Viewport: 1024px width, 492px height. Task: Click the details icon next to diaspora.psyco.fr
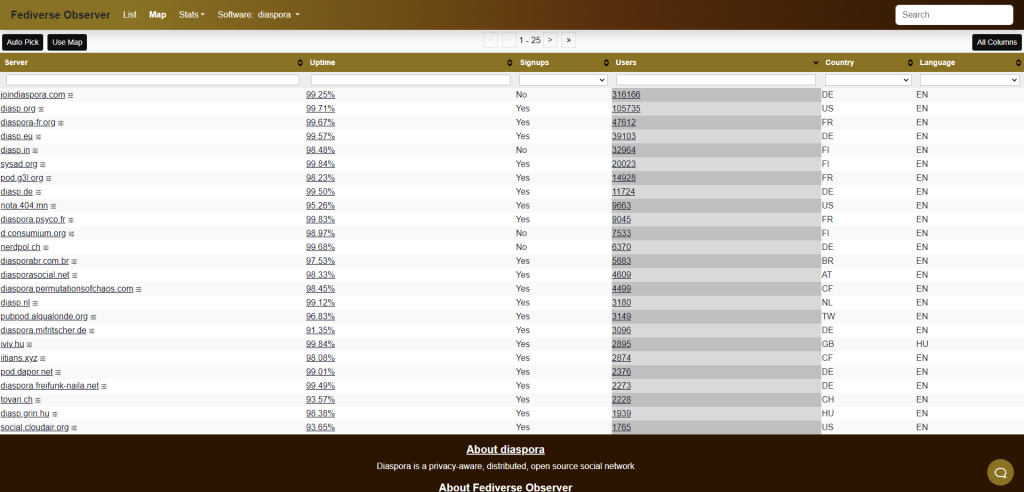coord(71,220)
